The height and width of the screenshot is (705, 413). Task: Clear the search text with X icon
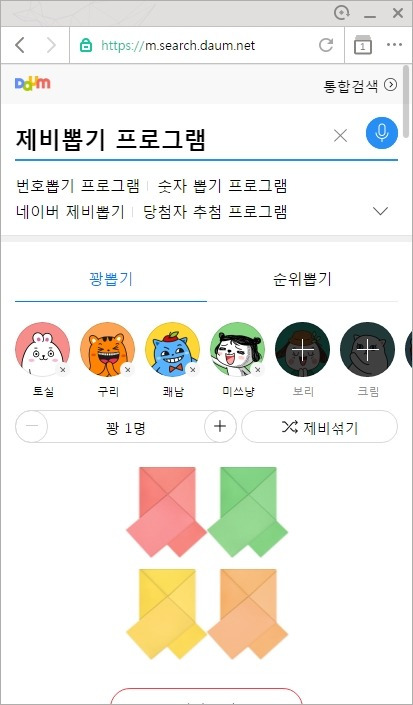(341, 135)
